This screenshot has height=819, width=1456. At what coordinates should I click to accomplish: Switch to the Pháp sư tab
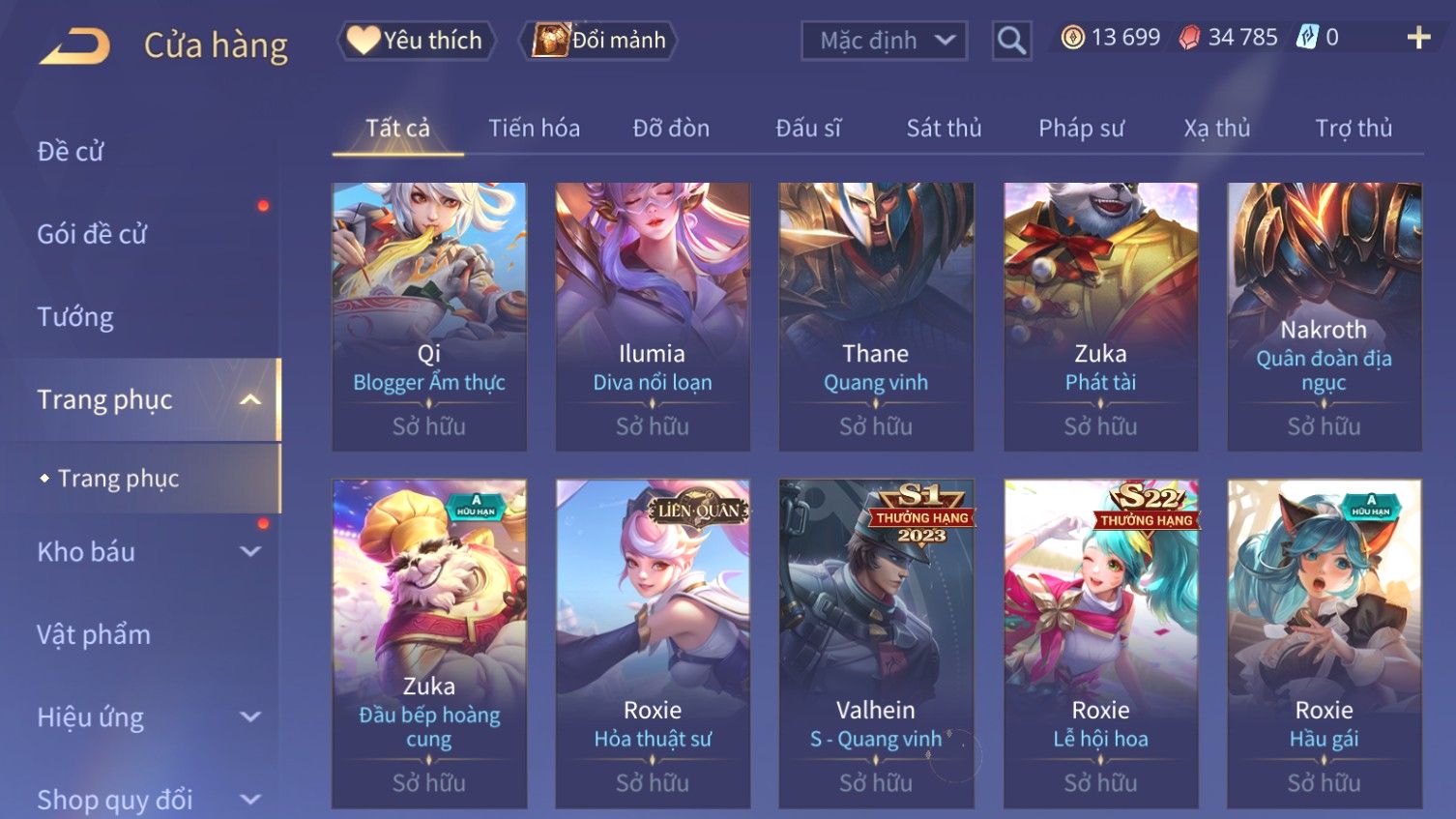(1081, 128)
